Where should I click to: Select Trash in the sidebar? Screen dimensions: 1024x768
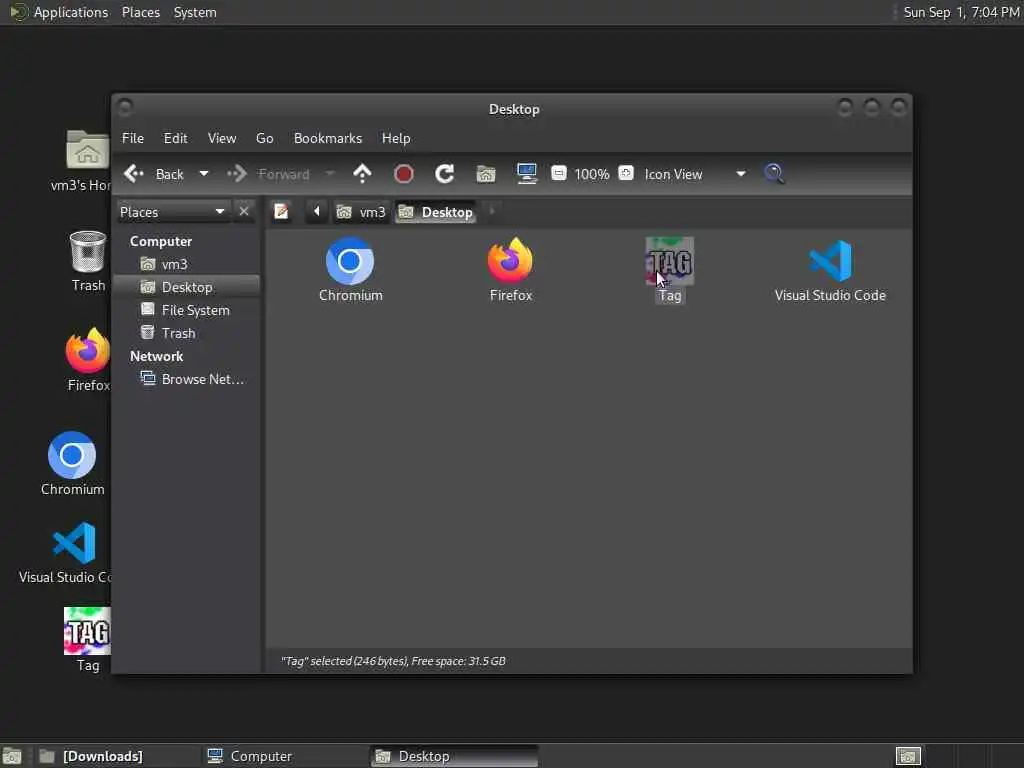[187, 333]
